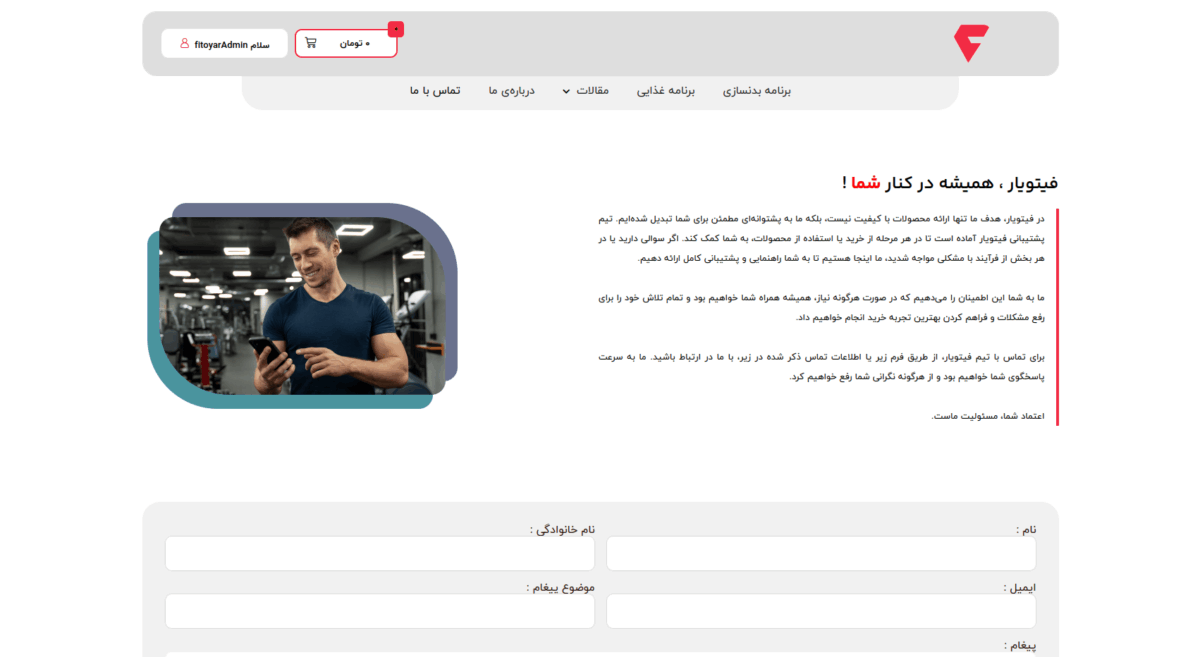This screenshot has height=657, width=1200.
Task: Click the red cart item count badge
Action: tap(396, 29)
